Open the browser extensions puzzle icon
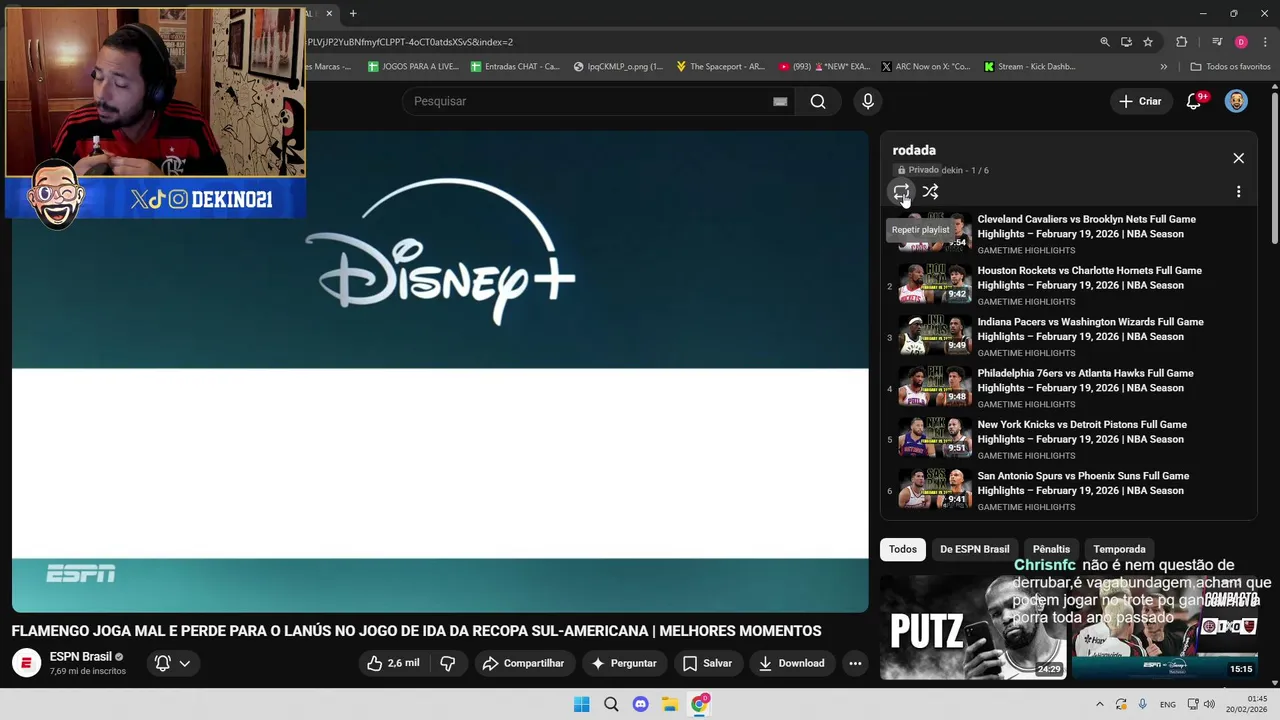 [1181, 42]
